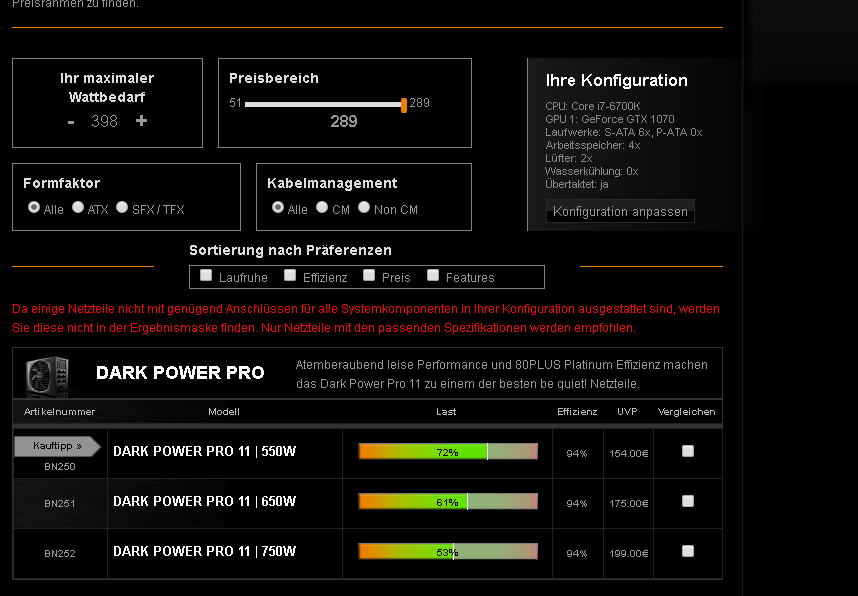Click article number BN252

(x=60, y=553)
